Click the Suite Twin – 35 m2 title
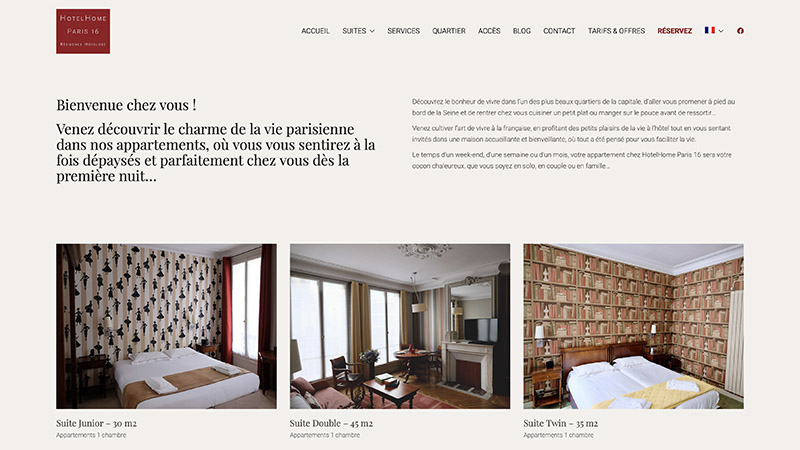 [561, 423]
